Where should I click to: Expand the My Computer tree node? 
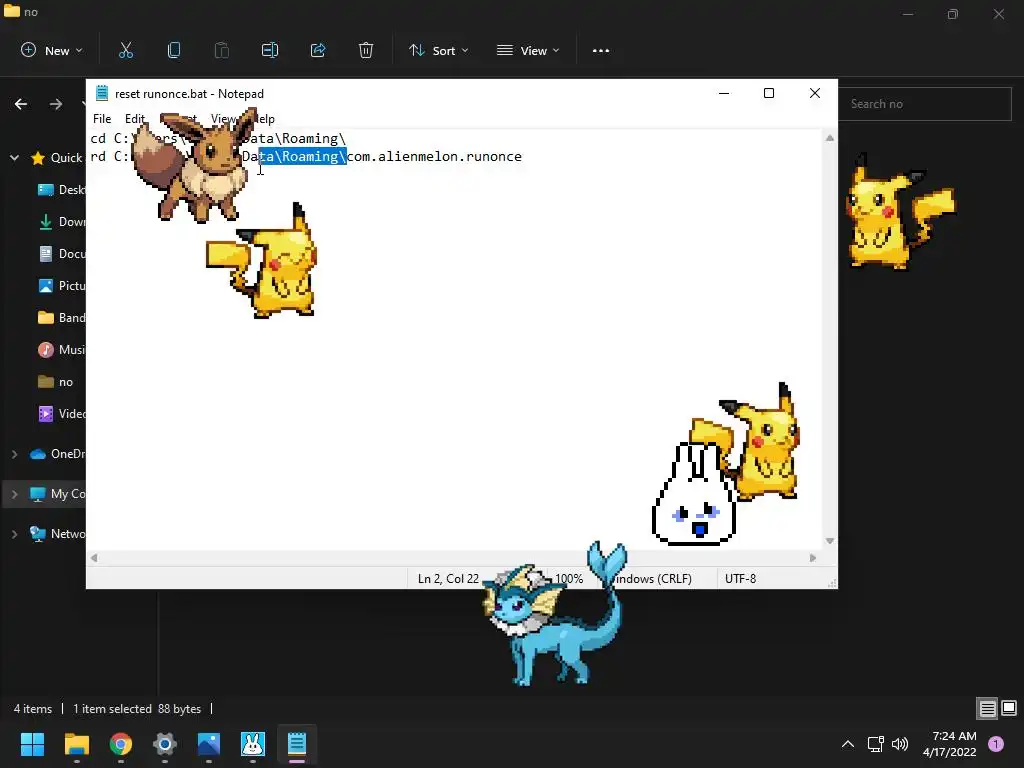(14, 494)
